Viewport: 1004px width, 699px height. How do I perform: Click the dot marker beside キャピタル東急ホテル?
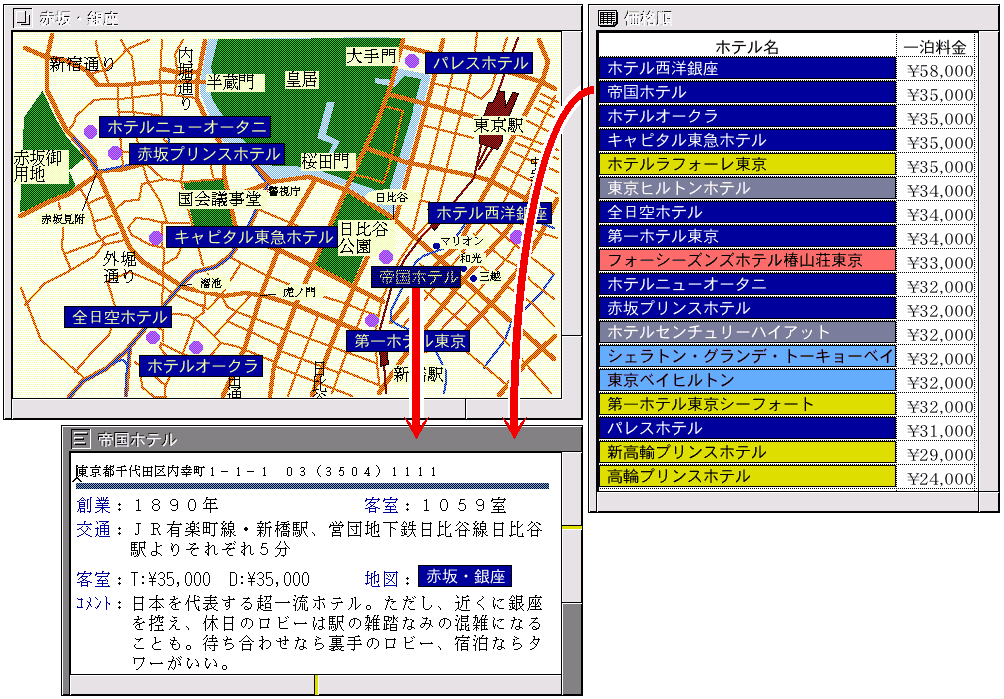155,237
